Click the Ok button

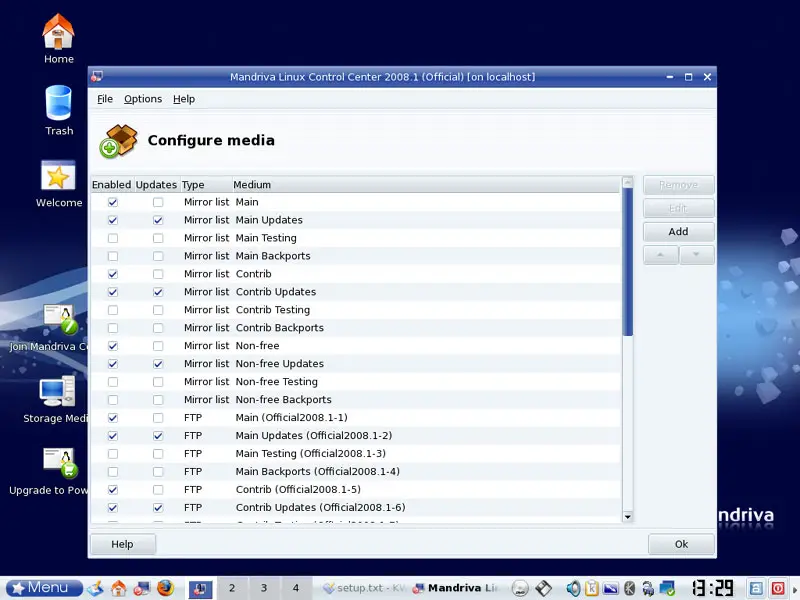[681, 544]
